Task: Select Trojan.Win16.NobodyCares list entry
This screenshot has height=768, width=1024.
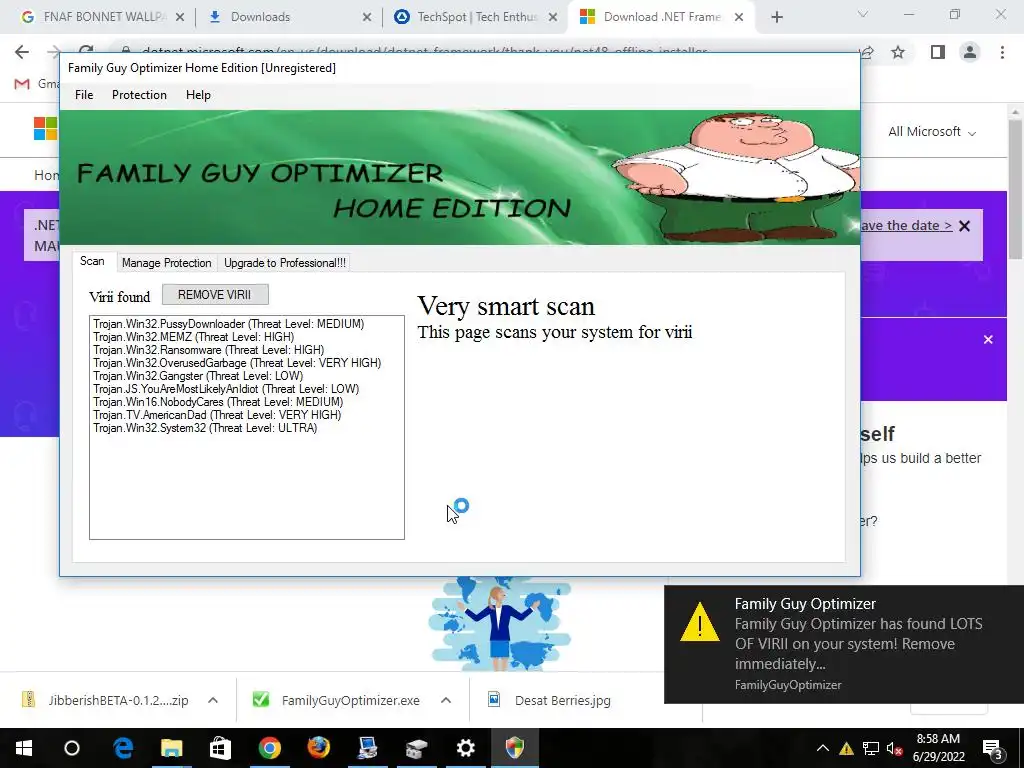Action: tap(218, 402)
